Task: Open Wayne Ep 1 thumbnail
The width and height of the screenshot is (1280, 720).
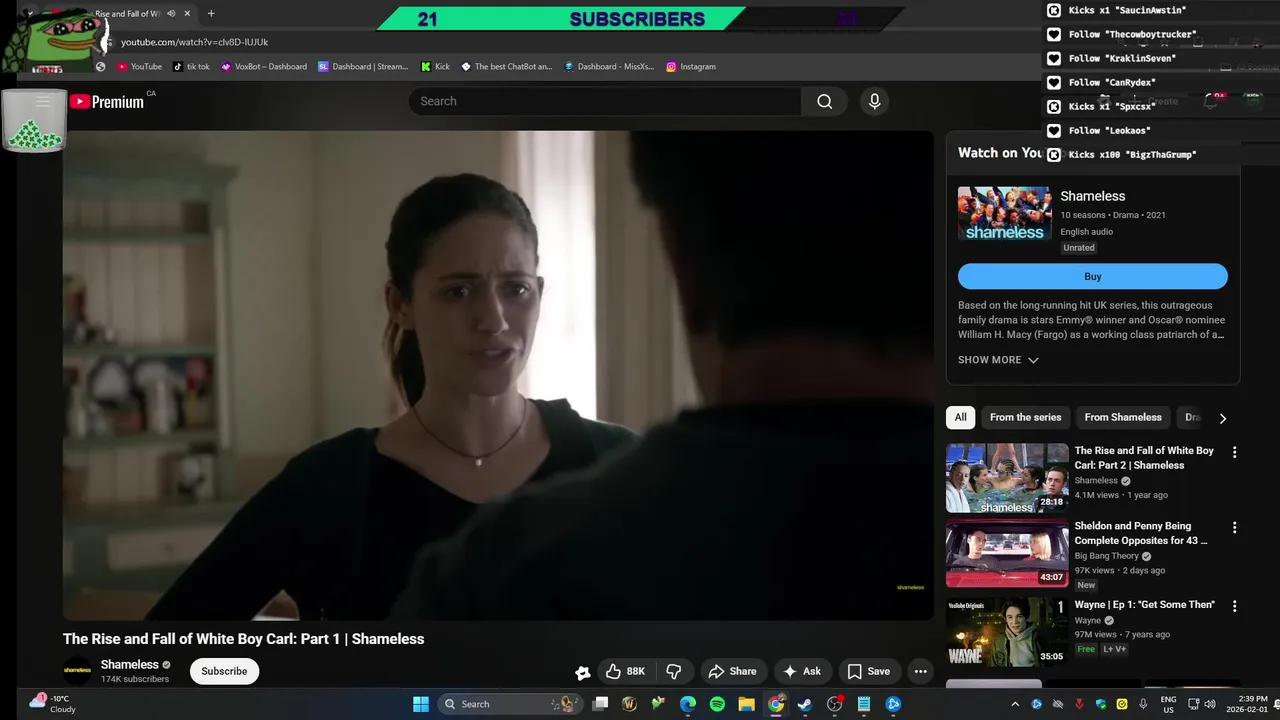Action: pyautogui.click(x=1007, y=632)
